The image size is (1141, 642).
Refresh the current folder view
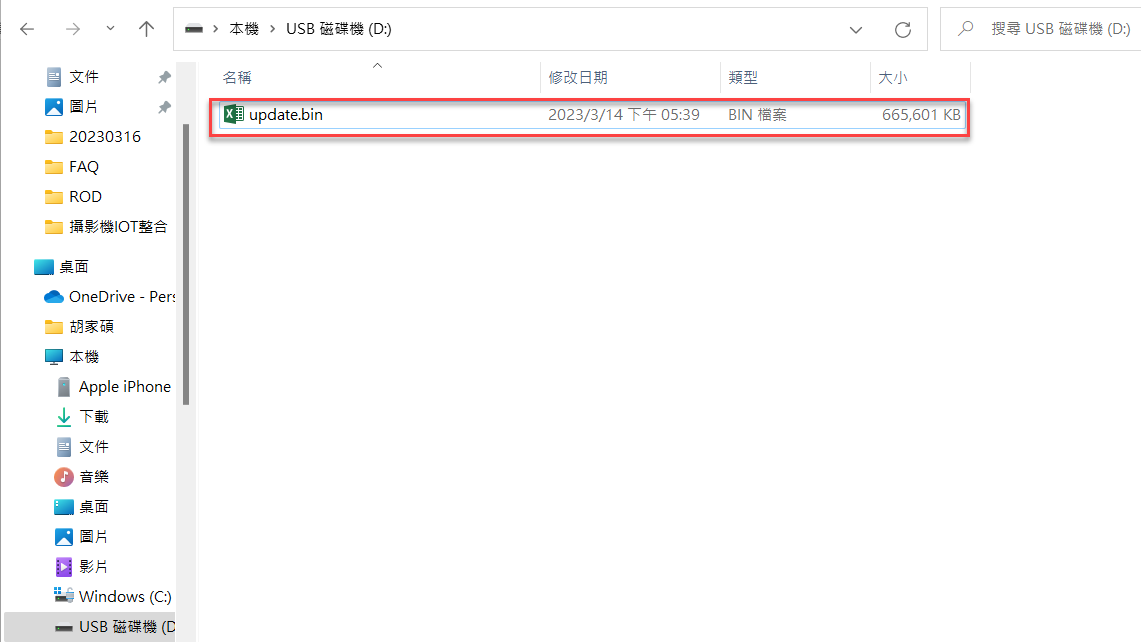(902, 30)
